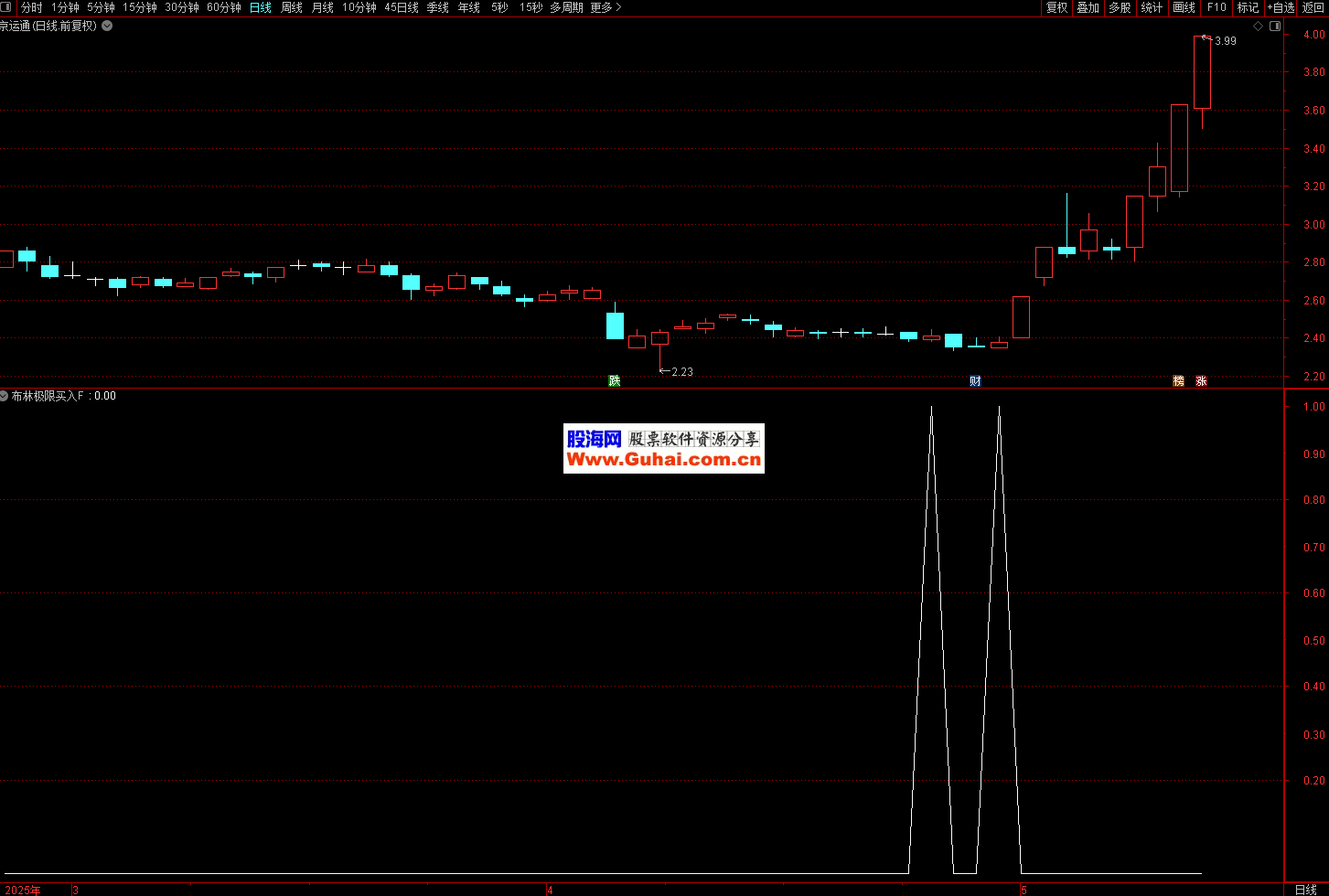Click the 日线 label at bottom right
The image size is (1329, 896).
pos(1306,890)
